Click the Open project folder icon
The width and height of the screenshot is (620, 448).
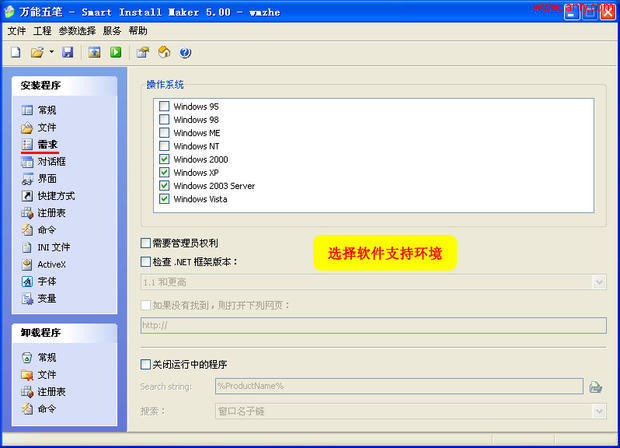pyautogui.click(x=37, y=52)
